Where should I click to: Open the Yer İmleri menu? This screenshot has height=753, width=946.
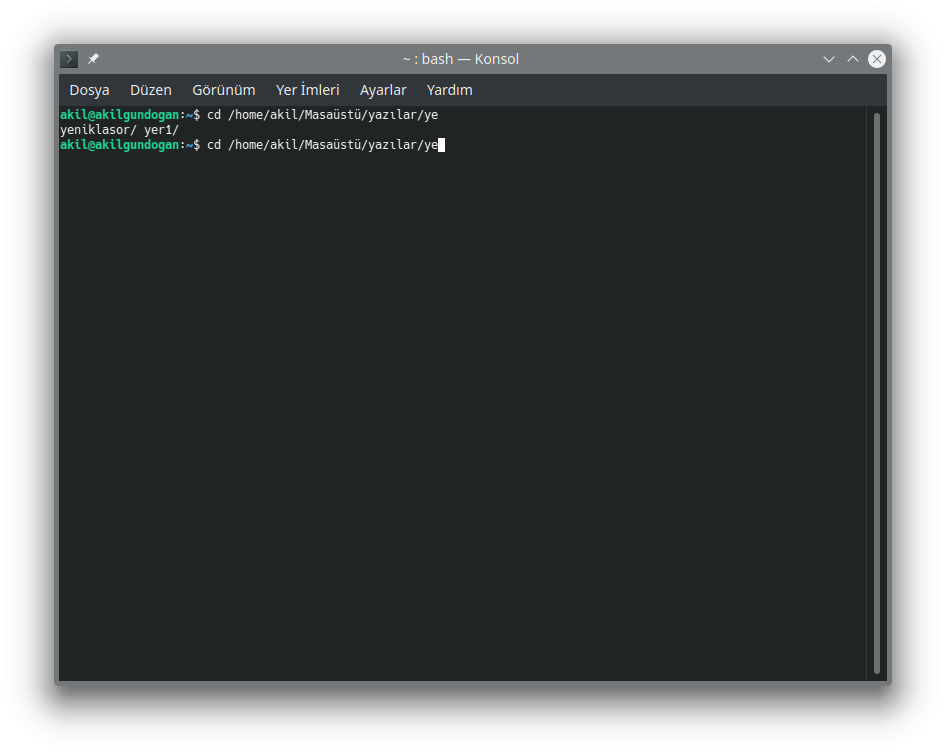308,90
